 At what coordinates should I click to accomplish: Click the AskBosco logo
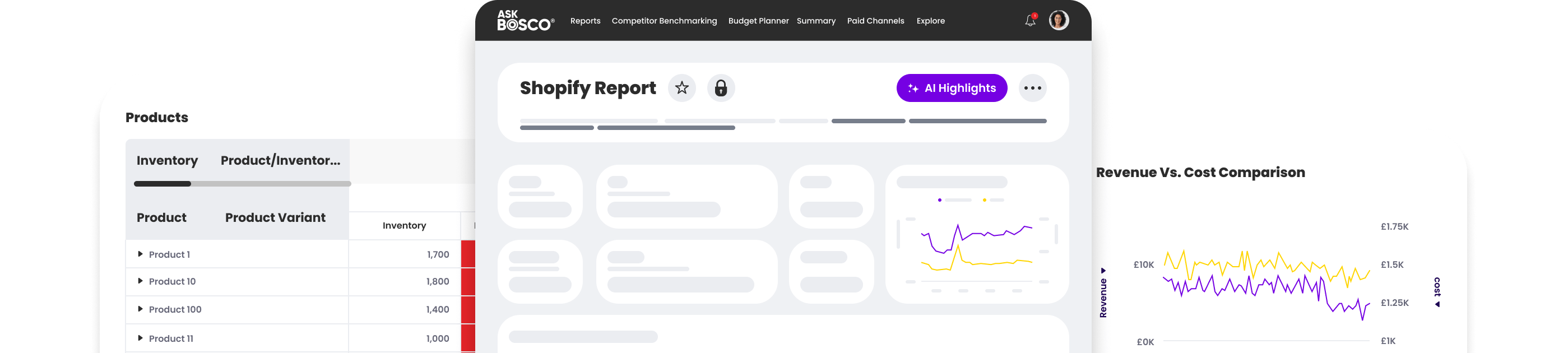pos(525,21)
